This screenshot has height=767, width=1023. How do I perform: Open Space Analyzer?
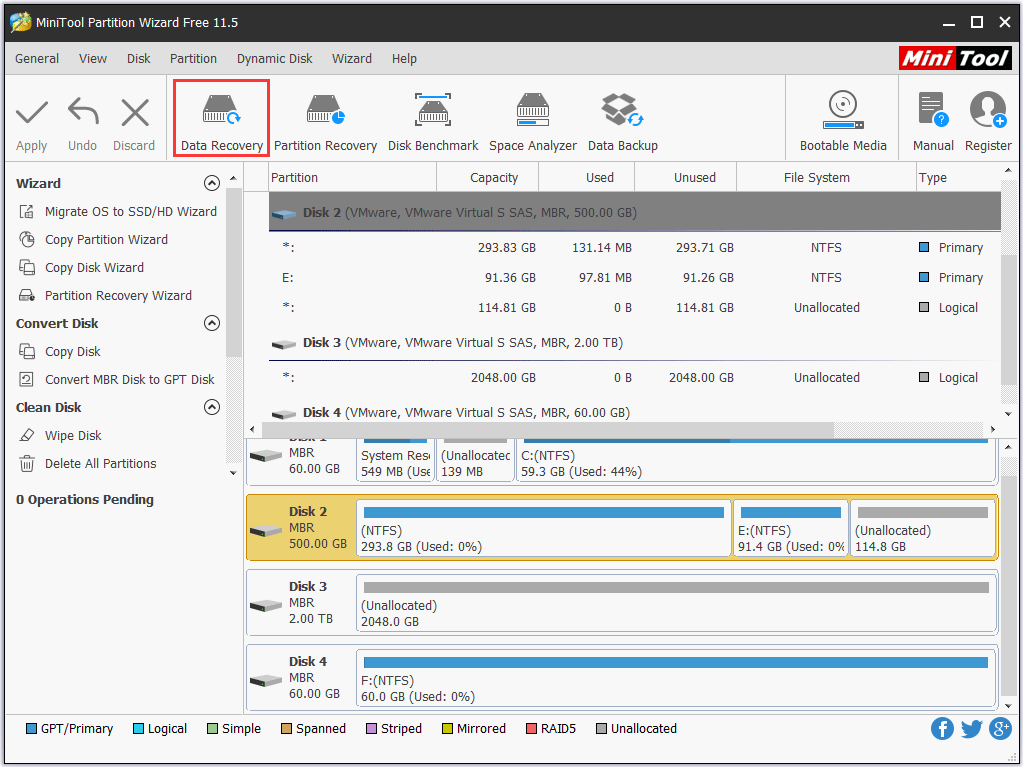coord(532,119)
